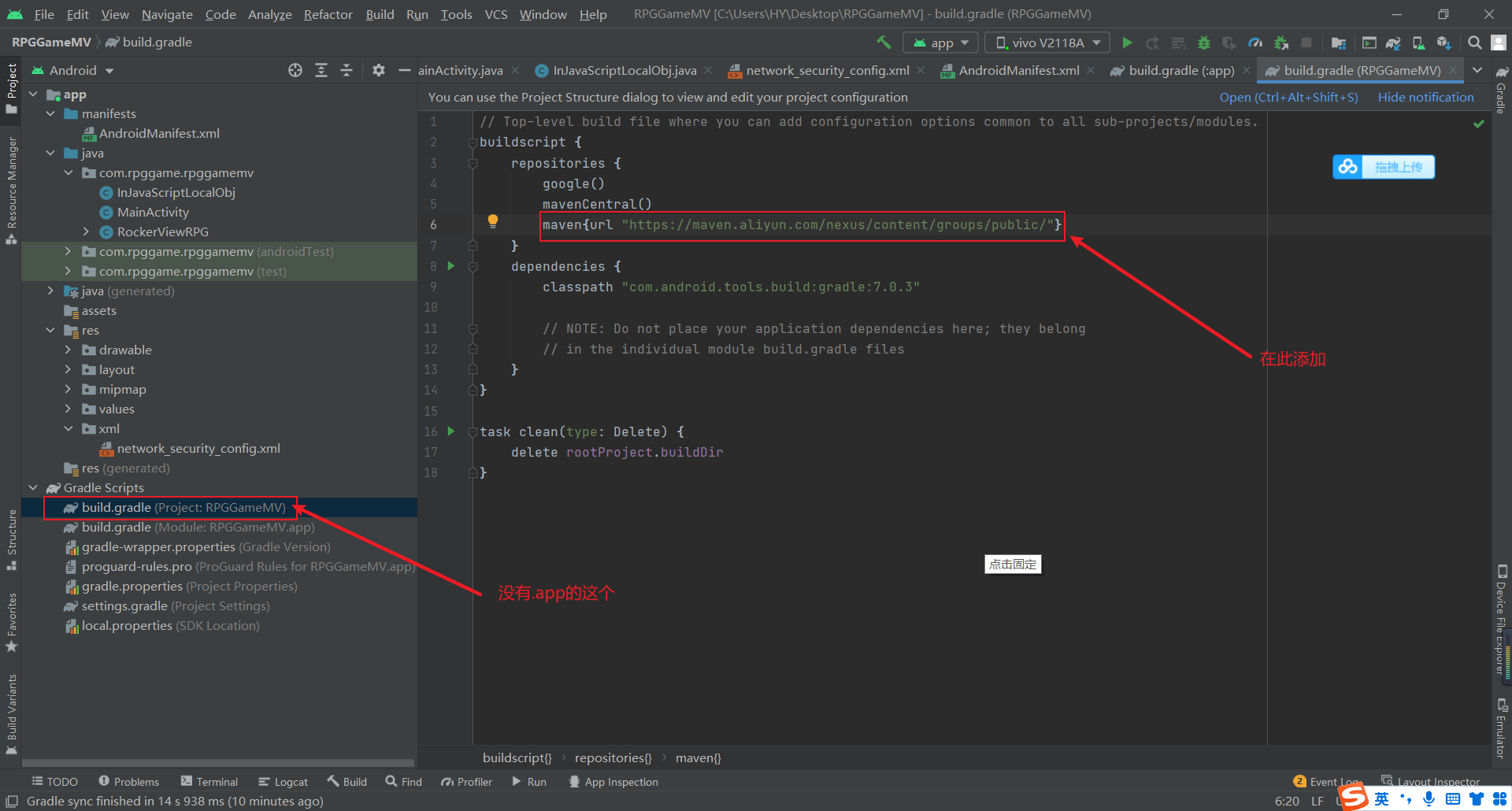This screenshot has width=1512, height=811.
Task: Open the vivo V2118A device dropdown
Action: [x=1047, y=43]
